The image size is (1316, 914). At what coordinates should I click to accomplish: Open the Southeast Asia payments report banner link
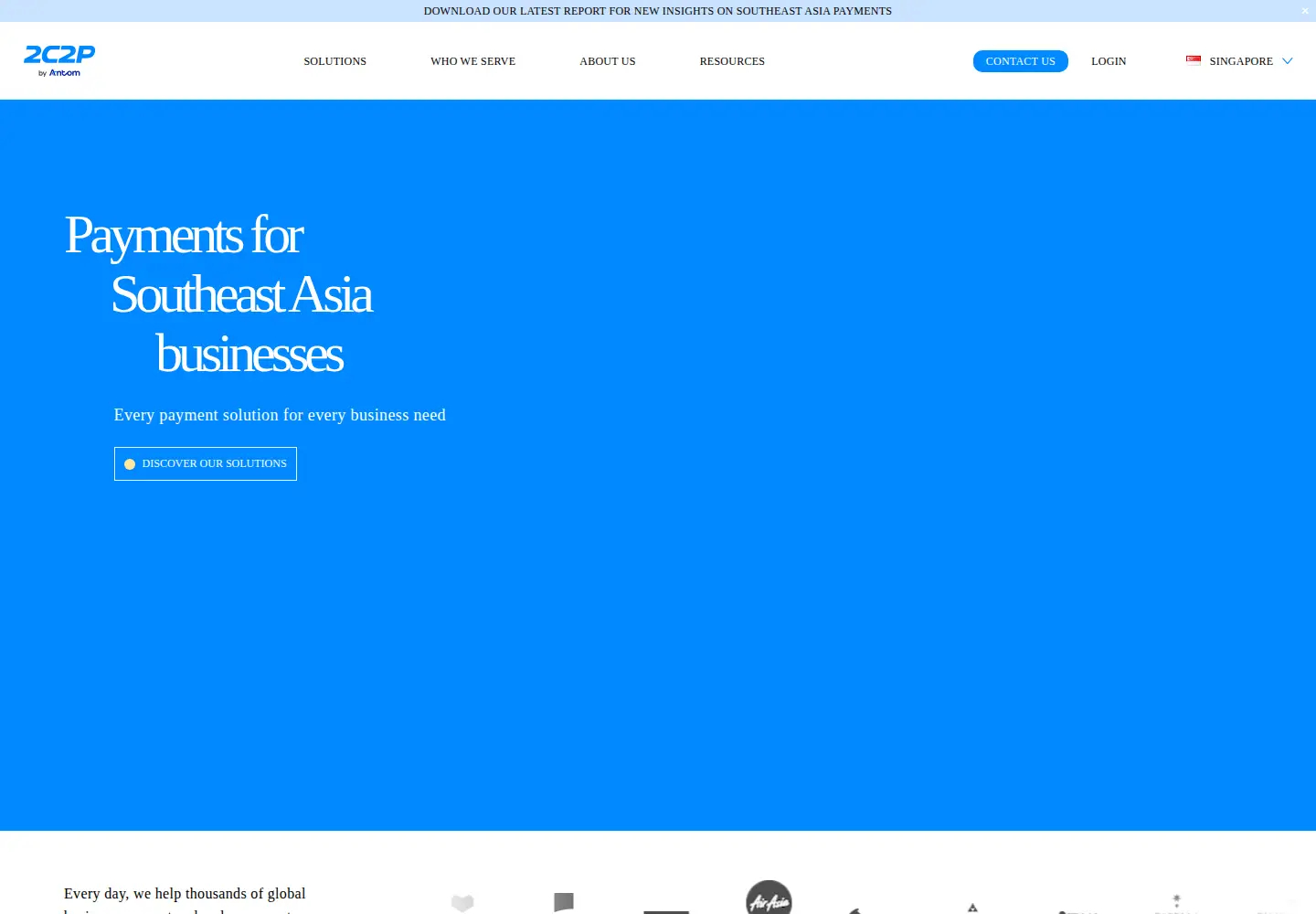[x=658, y=11]
